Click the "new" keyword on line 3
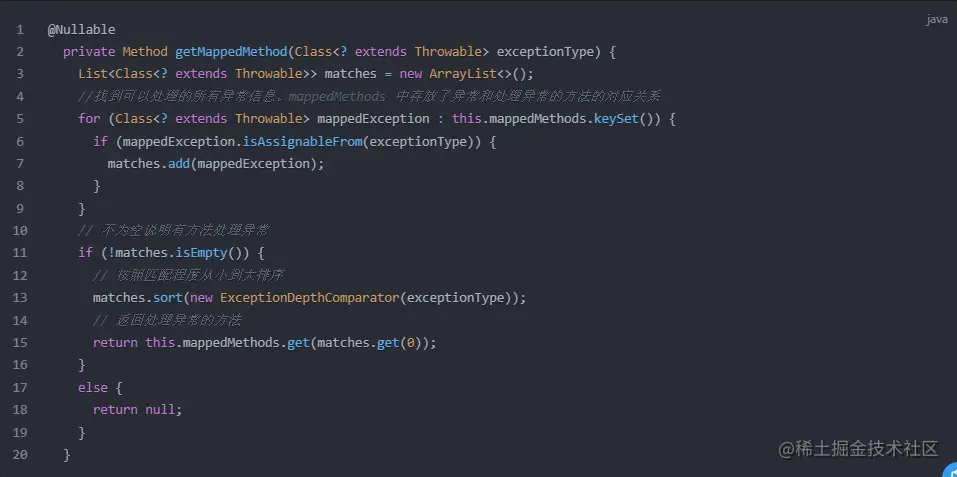 point(411,74)
